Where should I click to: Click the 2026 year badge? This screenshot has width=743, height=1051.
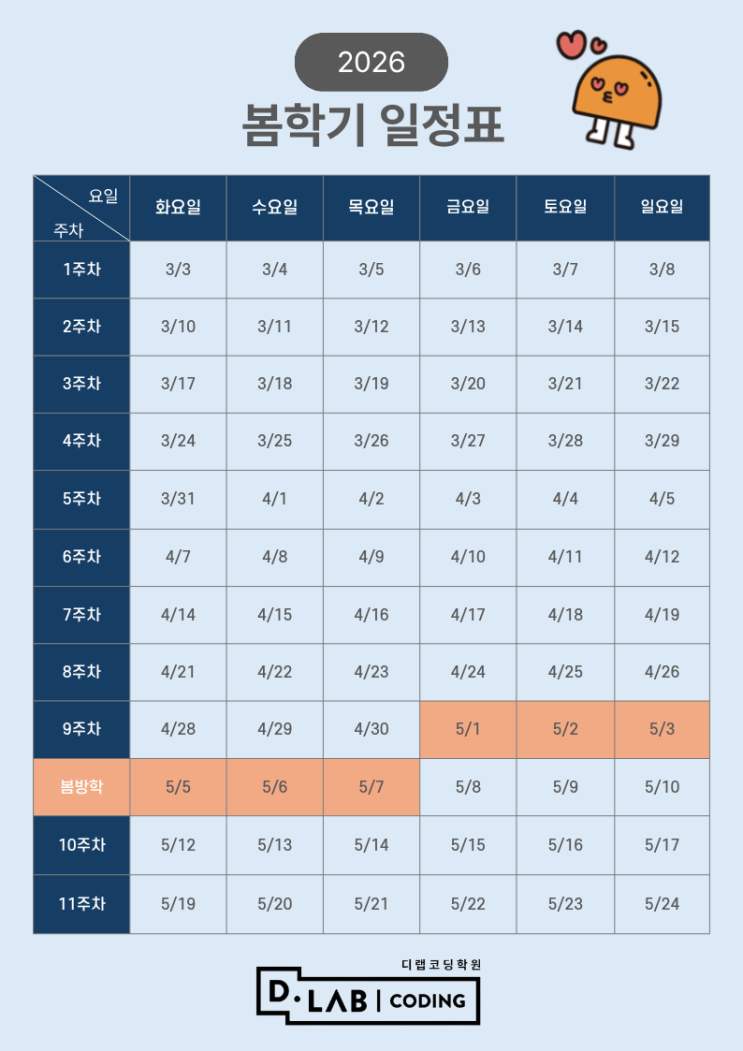point(371,62)
